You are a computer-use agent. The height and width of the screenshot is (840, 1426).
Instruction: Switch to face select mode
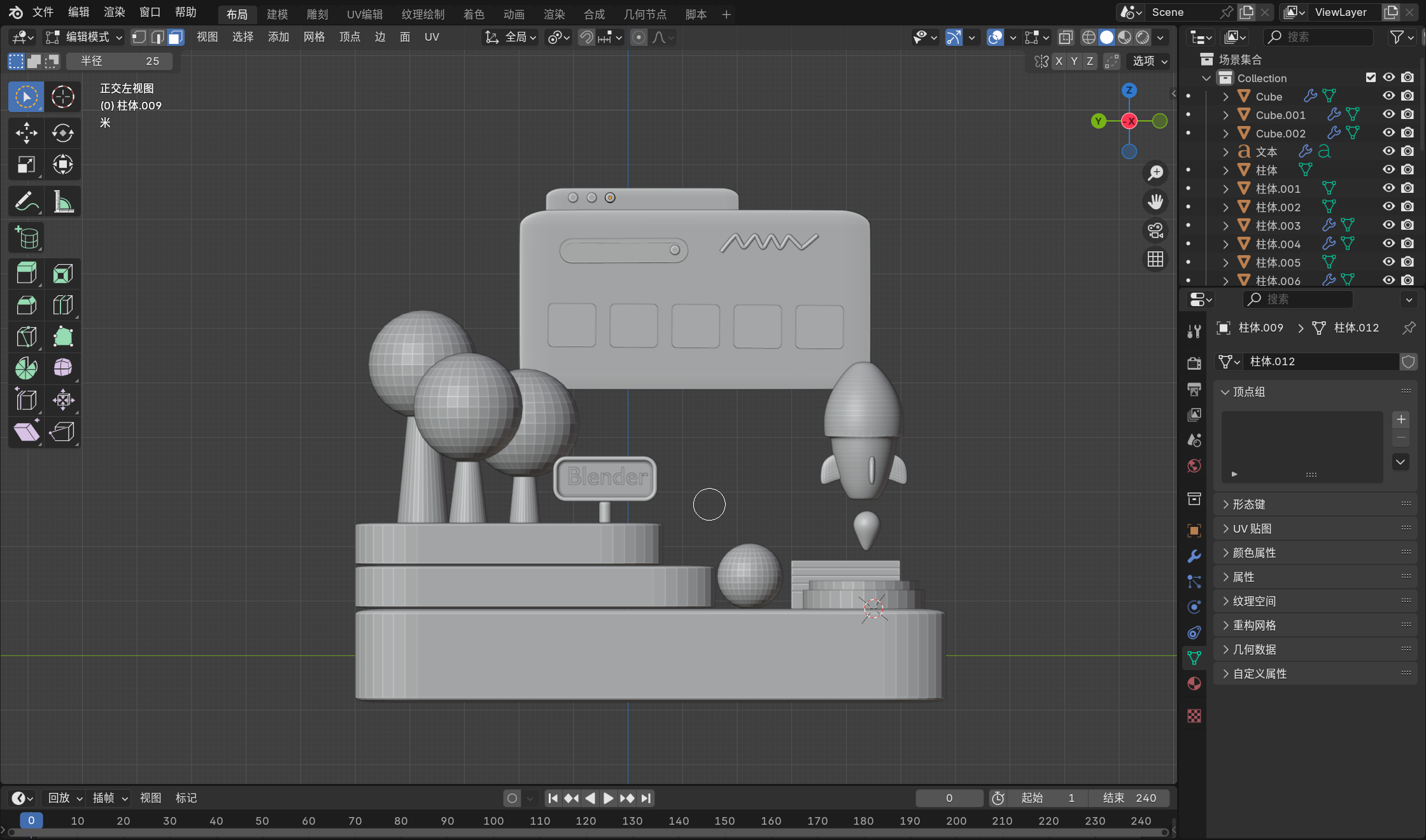(176, 38)
